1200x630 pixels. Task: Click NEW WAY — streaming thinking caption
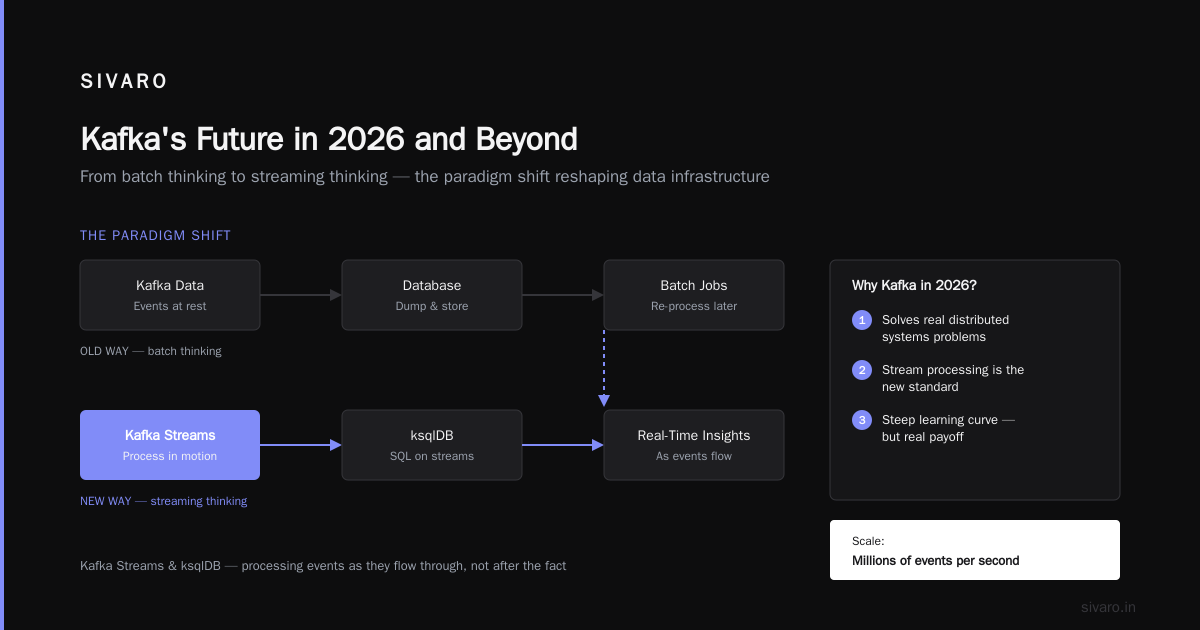[163, 501]
